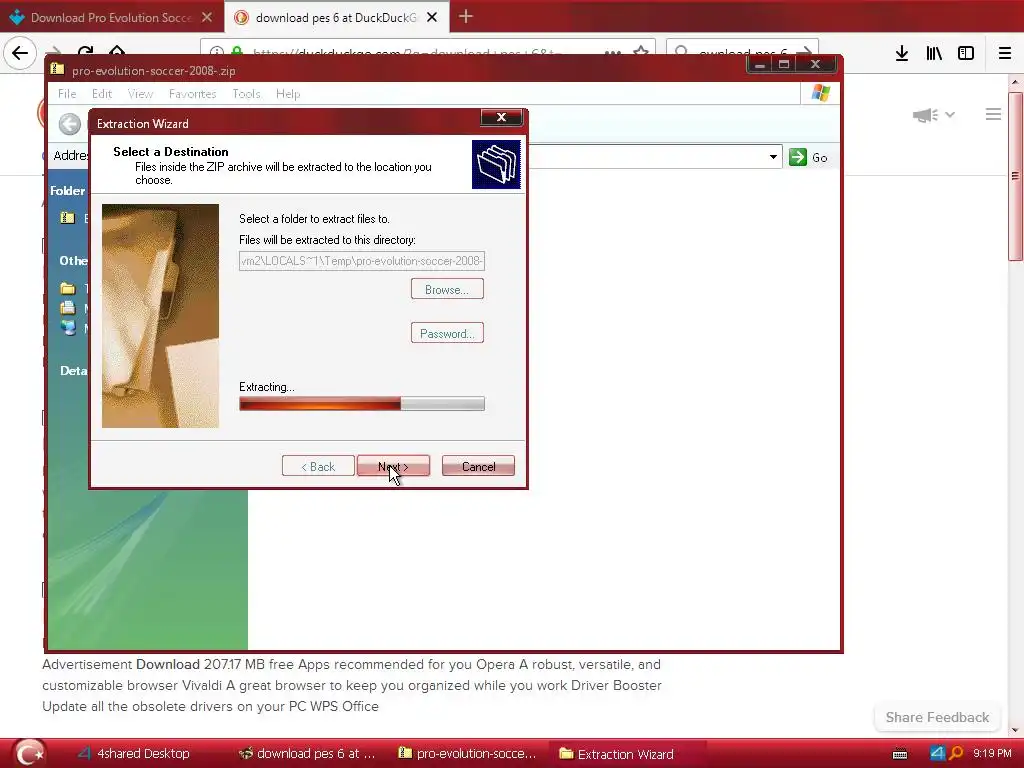Click Browse button in Extraction Wizard

pos(447,289)
